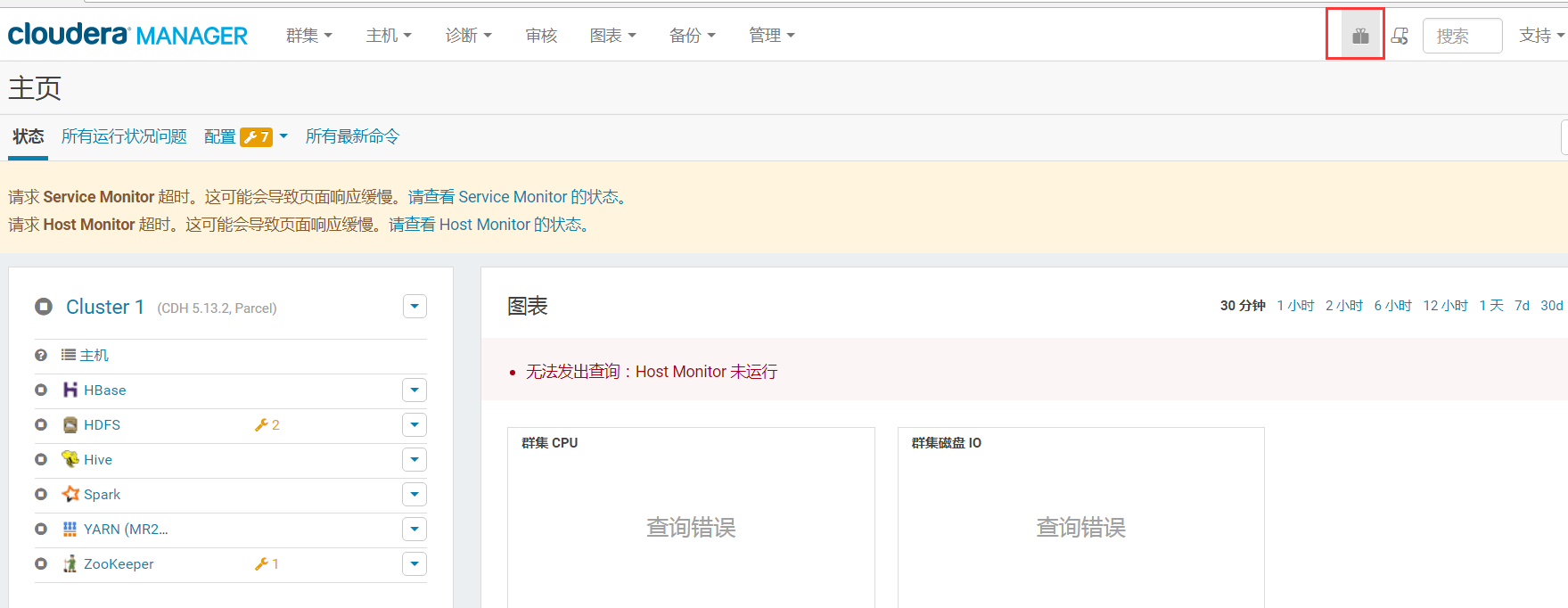Open HDFS configuration issues wrench 2
1568x608 pixels.
(267, 424)
